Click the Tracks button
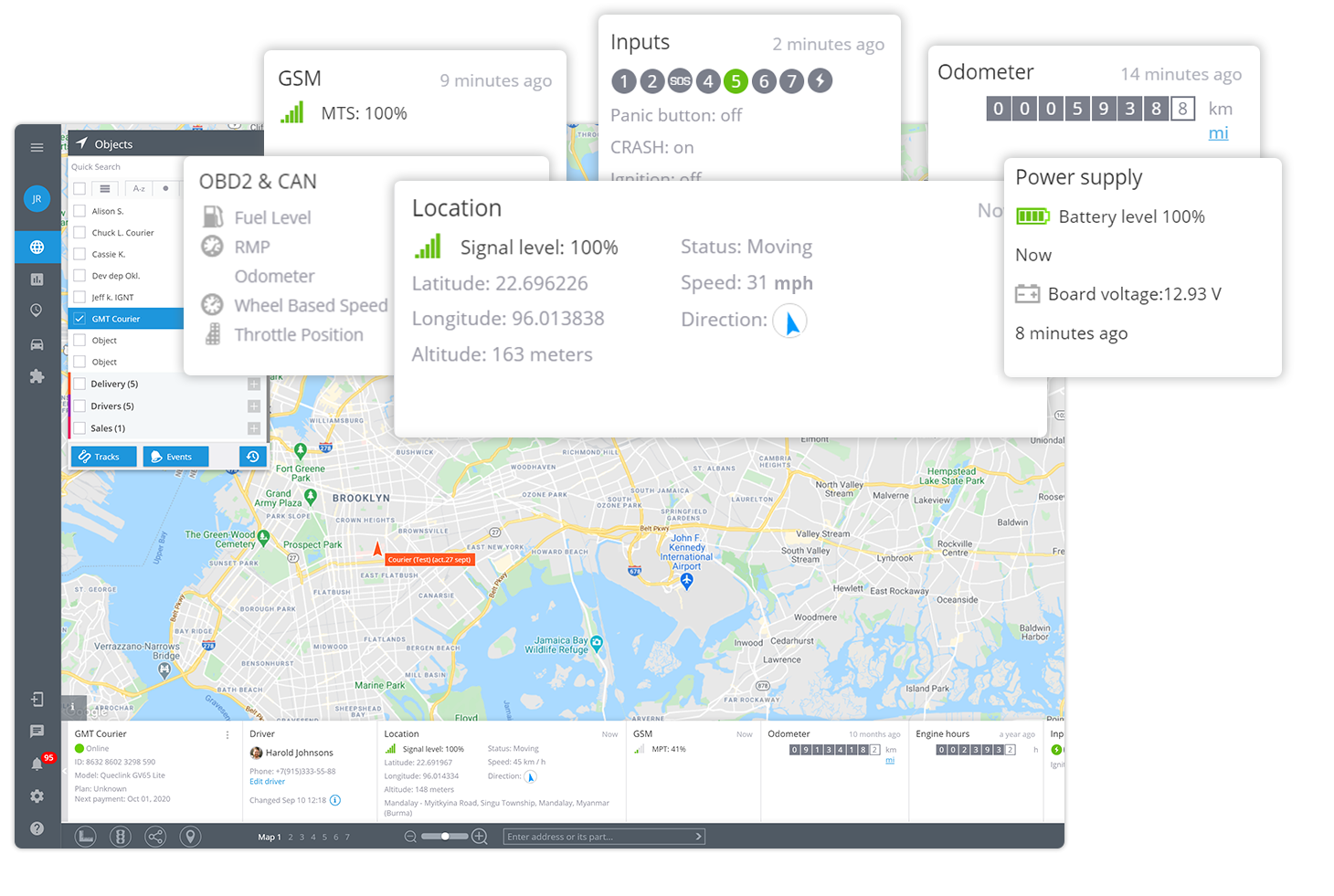 pos(103,457)
